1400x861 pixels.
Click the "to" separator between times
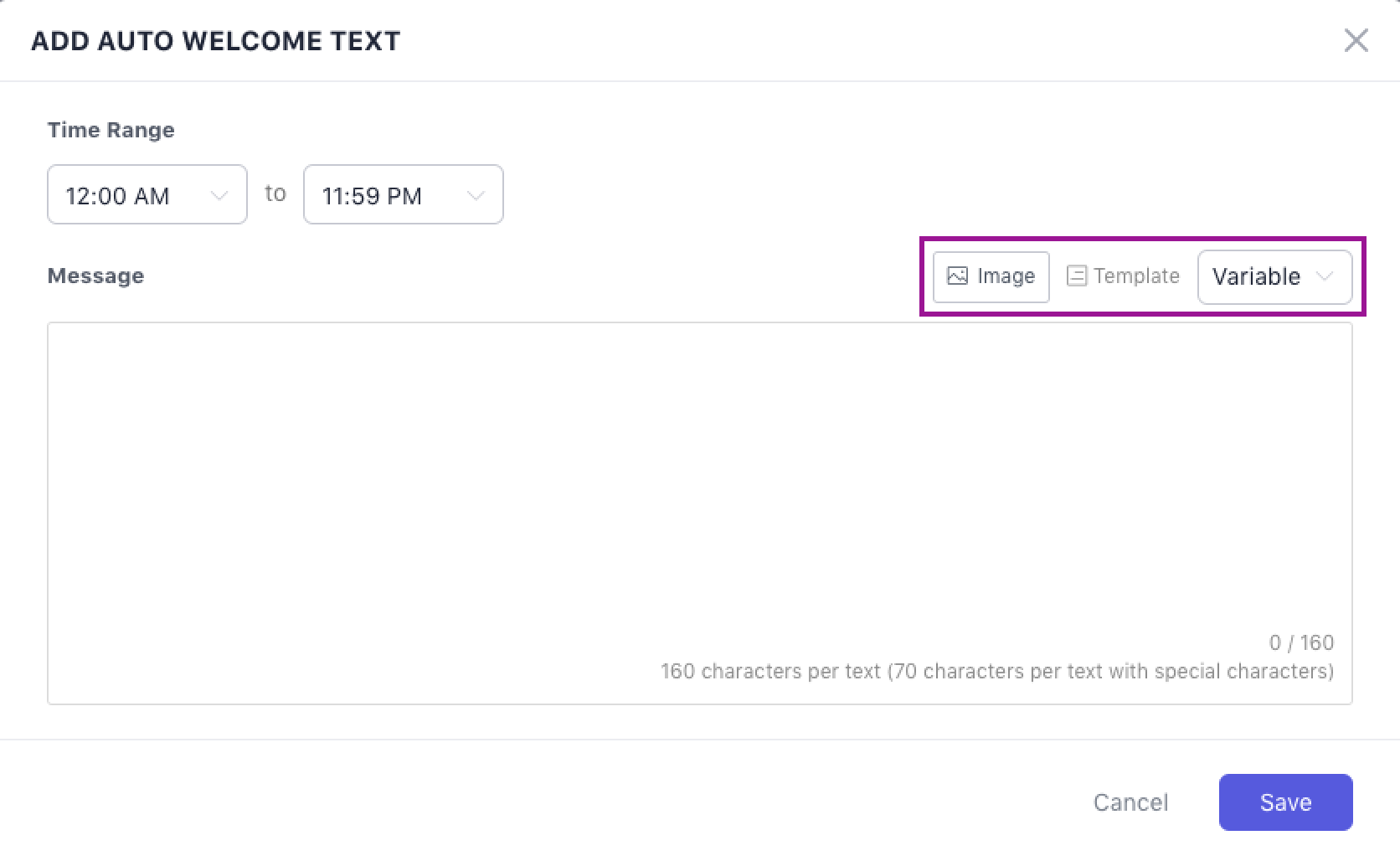pos(275,193)
